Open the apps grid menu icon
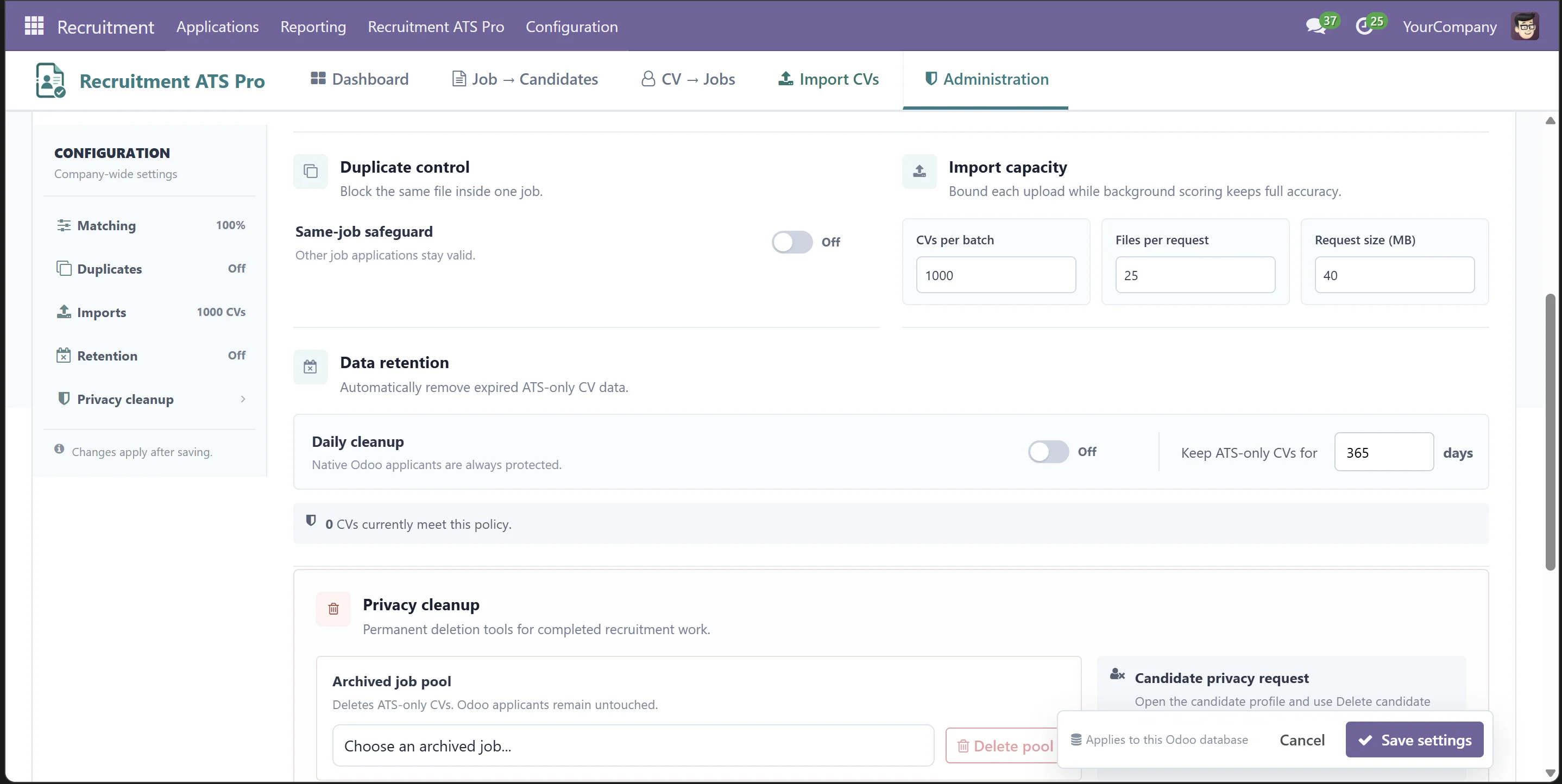Image resolution: width=1562 pixels, height=784 pixels. [x=34, y=26]
